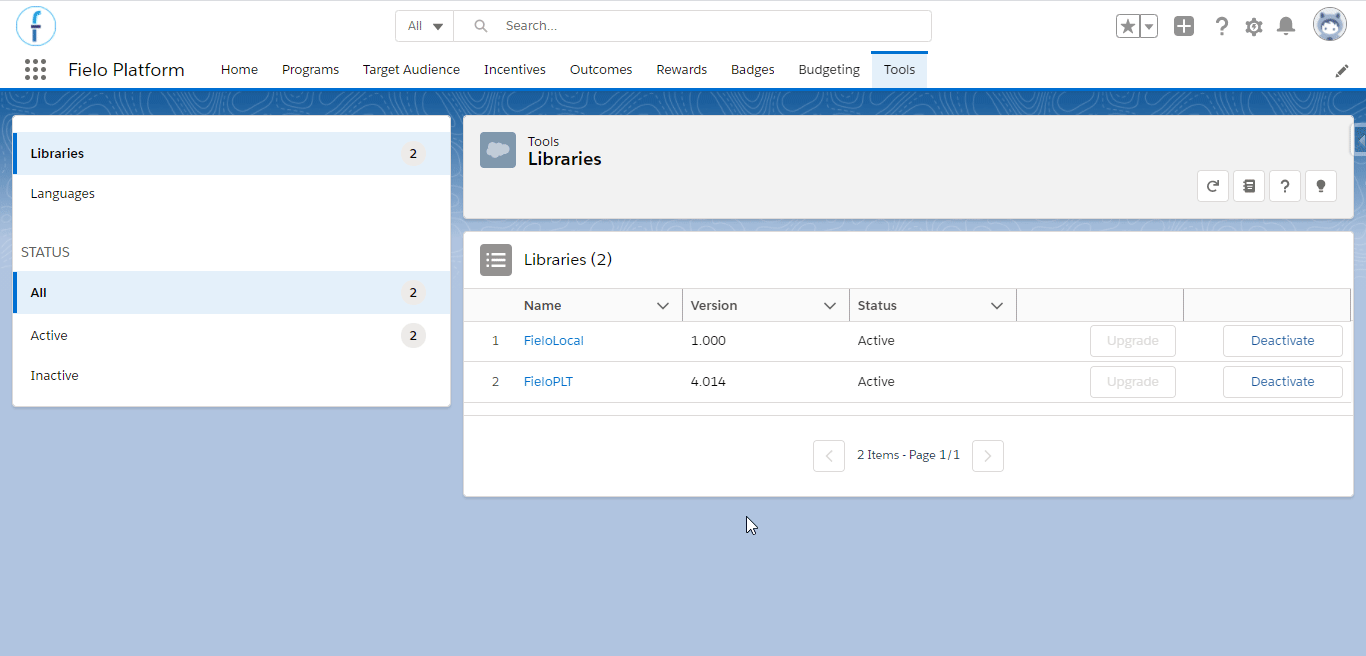
Task: Click the Active status of FieloPLT
Action: 876,382
